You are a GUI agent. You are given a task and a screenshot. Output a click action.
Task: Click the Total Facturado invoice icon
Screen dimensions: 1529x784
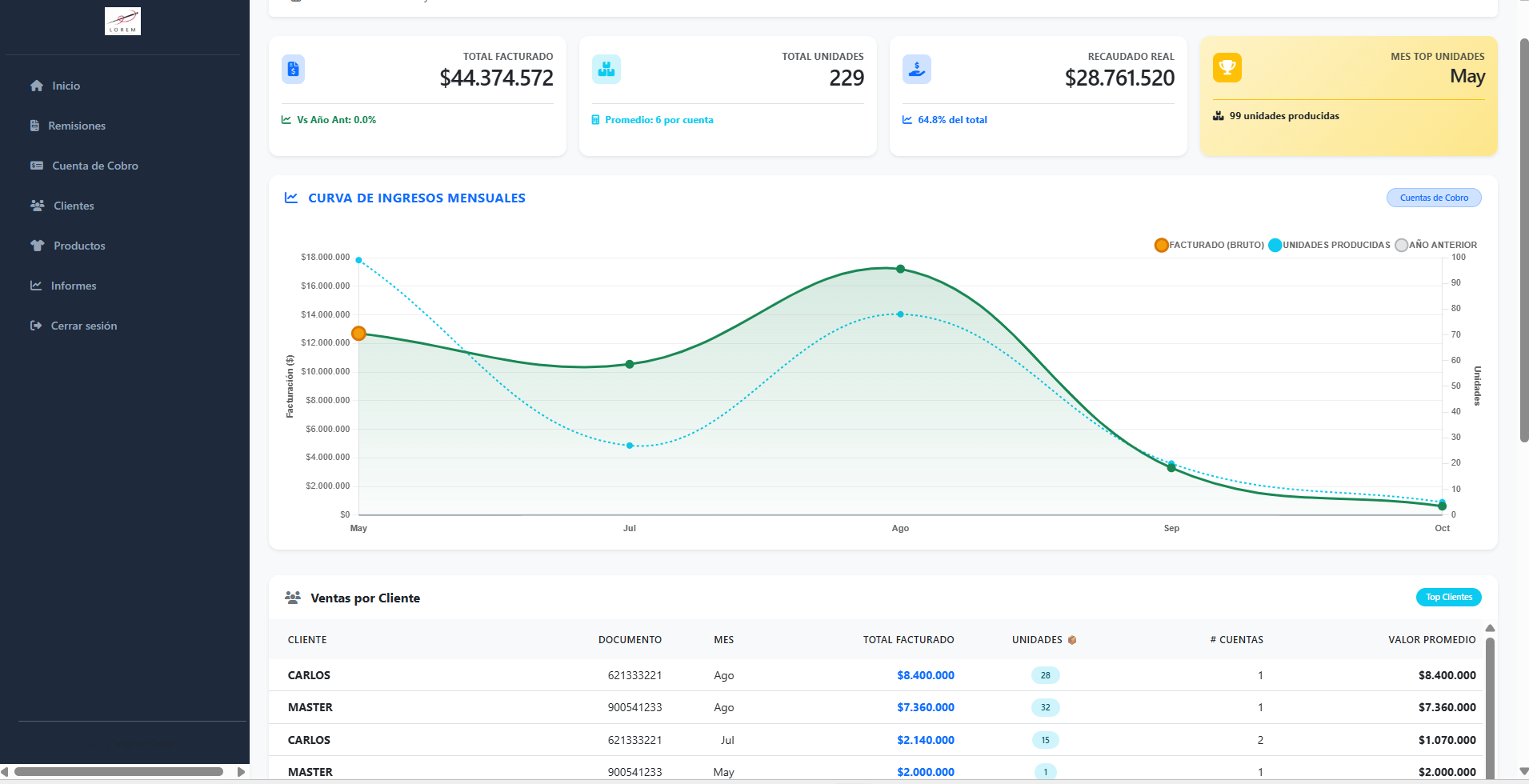tap(293, 70)
